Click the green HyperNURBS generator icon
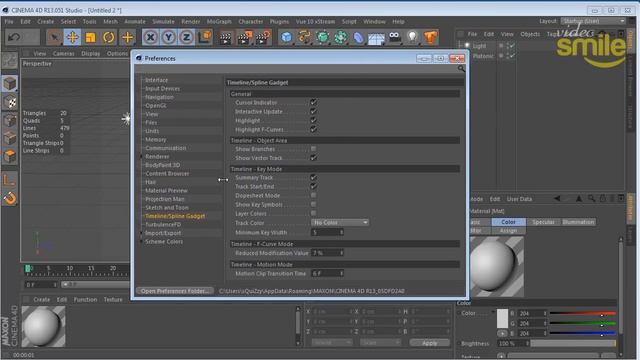Screen dimensions: 640x360 (x=322, y=38)
